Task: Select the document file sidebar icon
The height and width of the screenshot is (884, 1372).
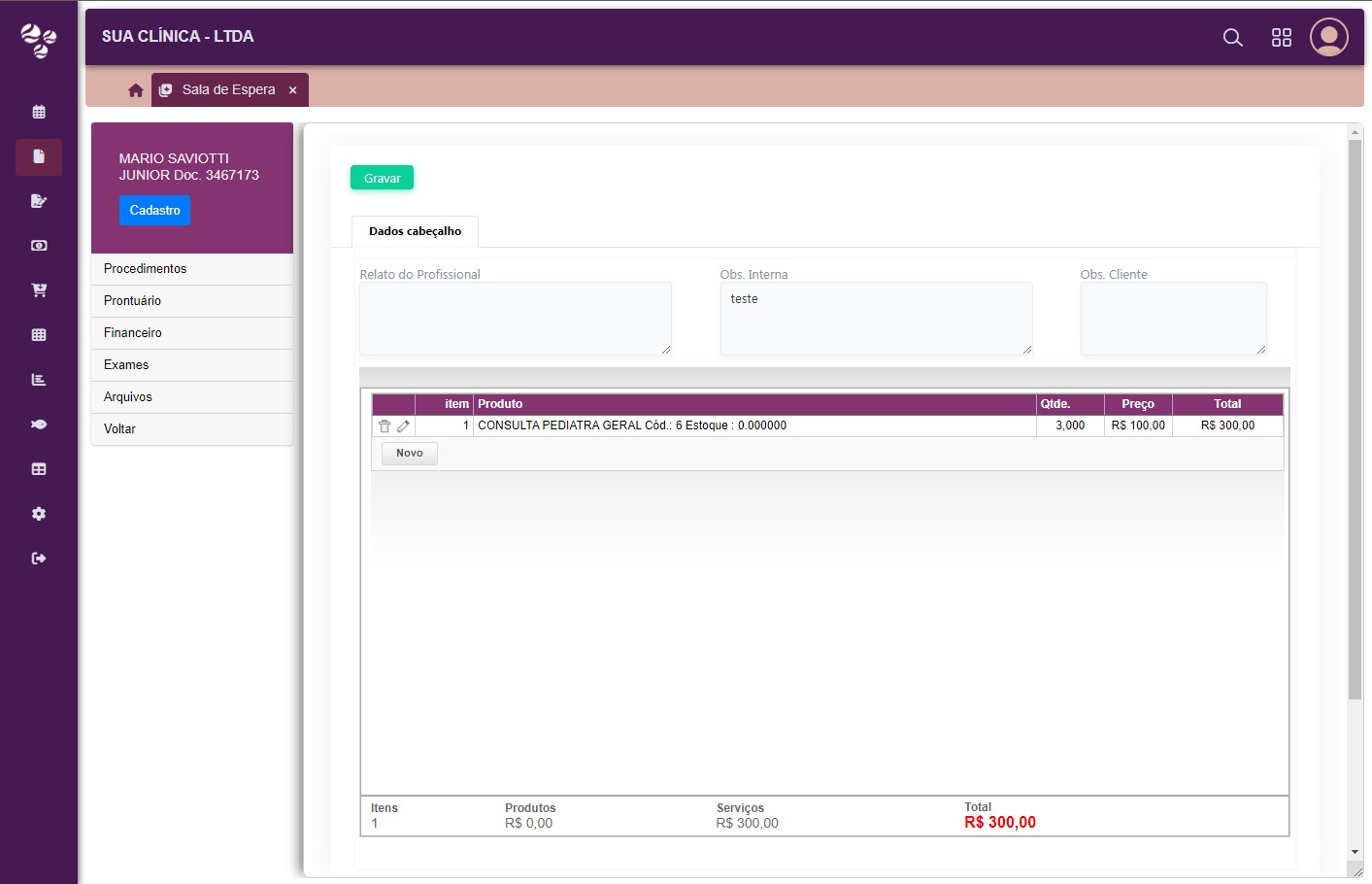Action: tap(39, 156)
